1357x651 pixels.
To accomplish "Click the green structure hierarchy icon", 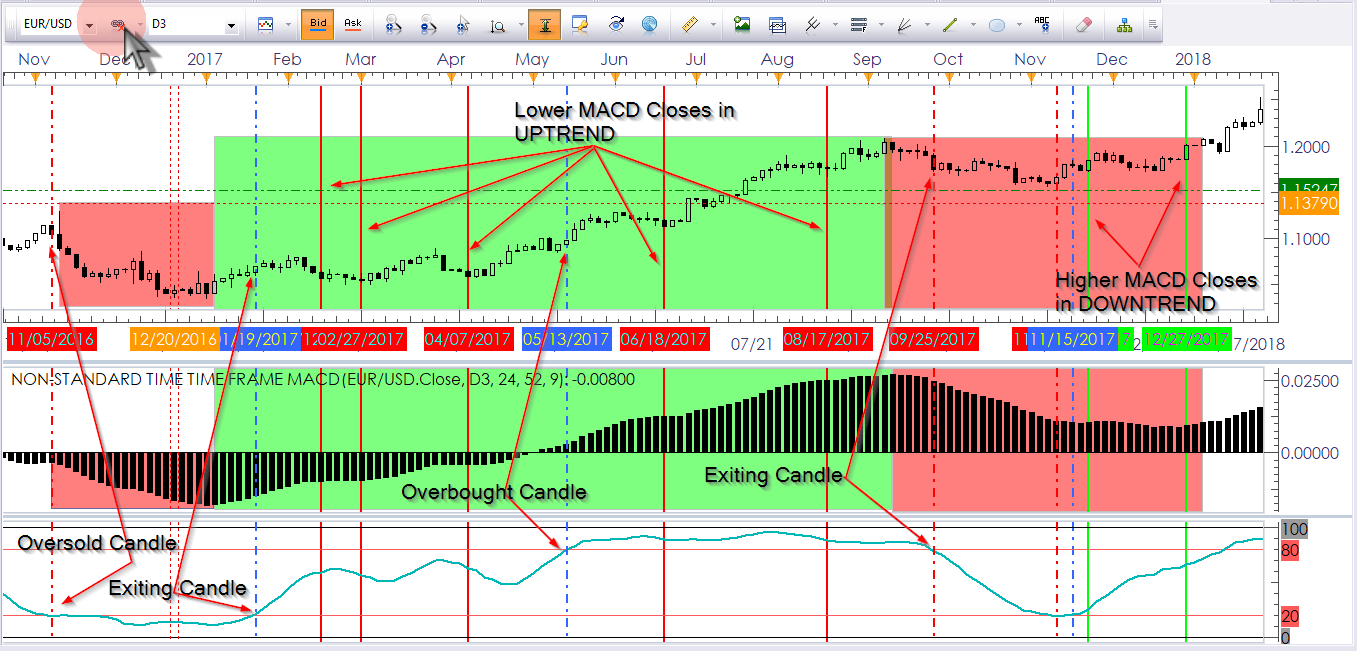I will [x=1124, y=24].
